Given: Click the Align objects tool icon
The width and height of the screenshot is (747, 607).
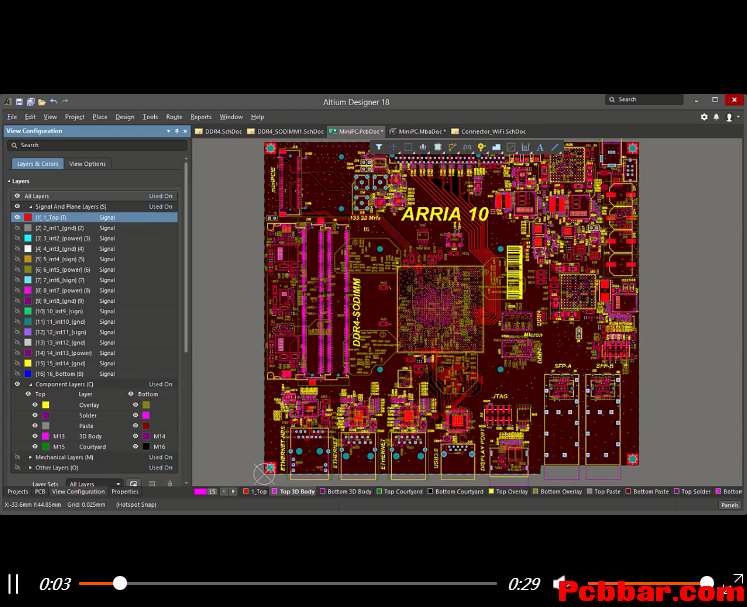Looking at the screenshot, I should 423,147.
